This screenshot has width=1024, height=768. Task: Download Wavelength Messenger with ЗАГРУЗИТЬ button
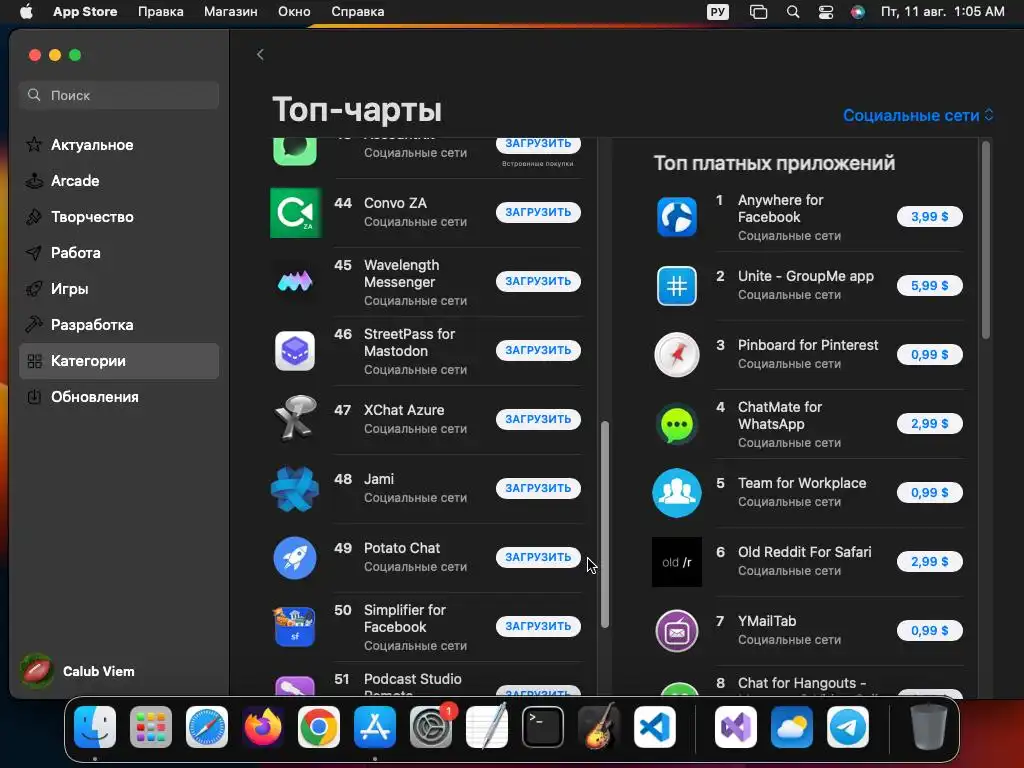point(538,281)
